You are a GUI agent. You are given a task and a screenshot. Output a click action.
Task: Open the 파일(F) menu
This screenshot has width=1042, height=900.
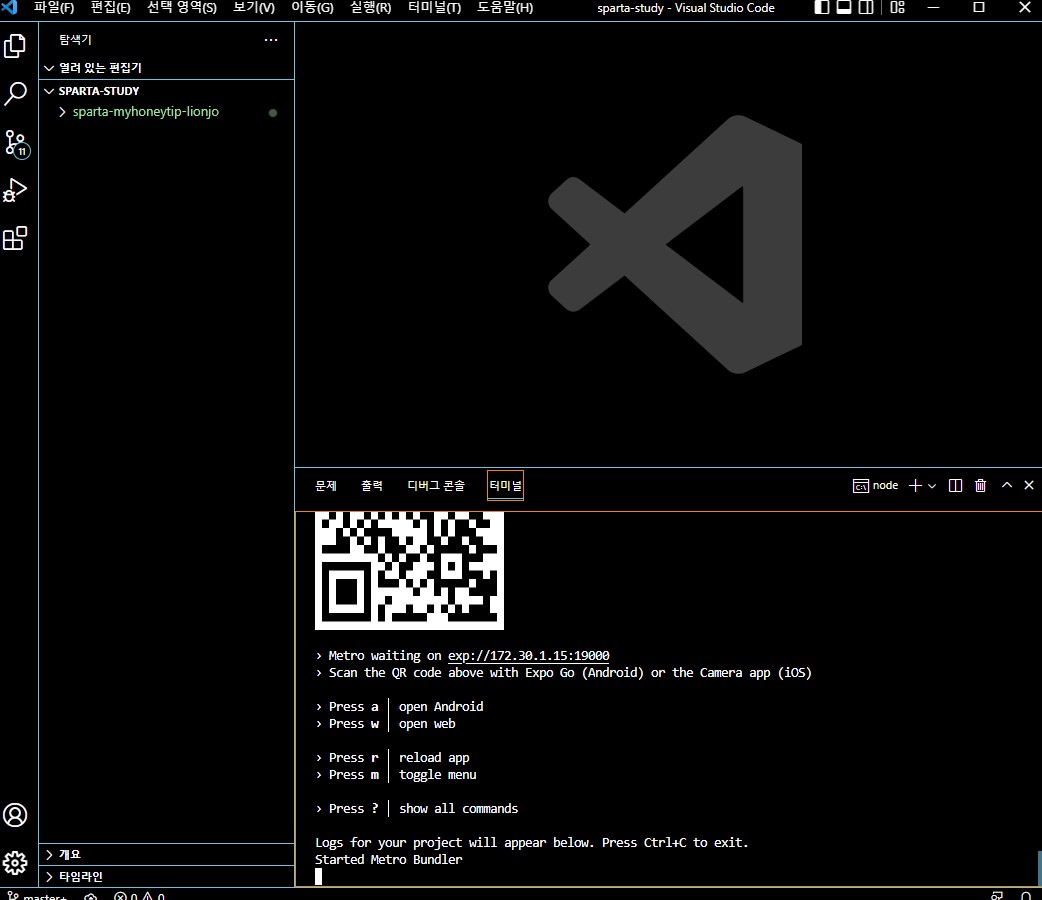(x=54, y=8)
